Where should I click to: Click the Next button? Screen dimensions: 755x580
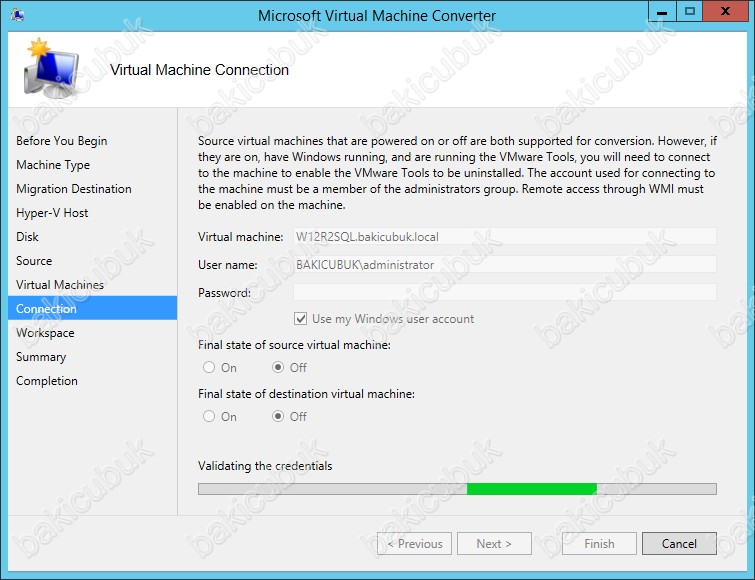coord(494,543)
